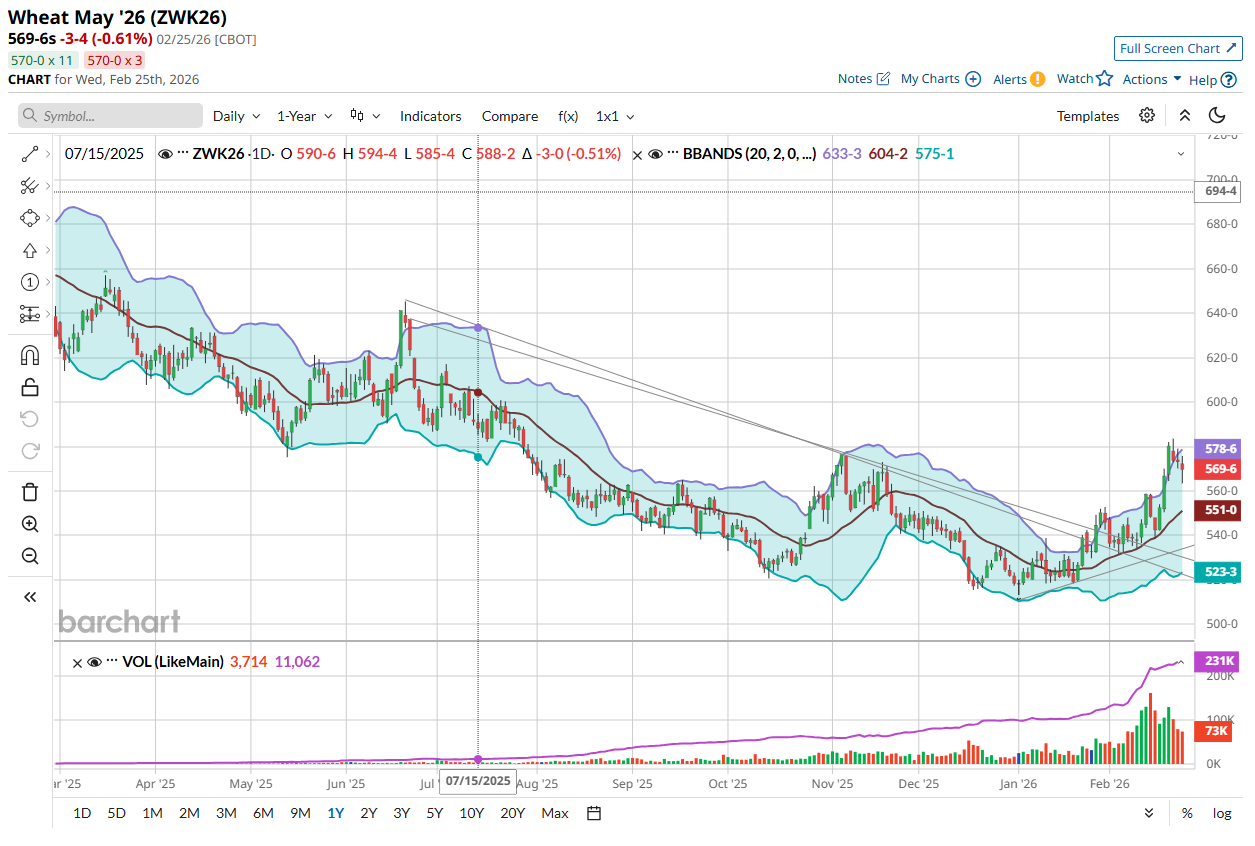Collapse the header with double up chevrons
The height and width of the screenshot is (846, 1255).
pyautogui.click(x=1184, y=116)
